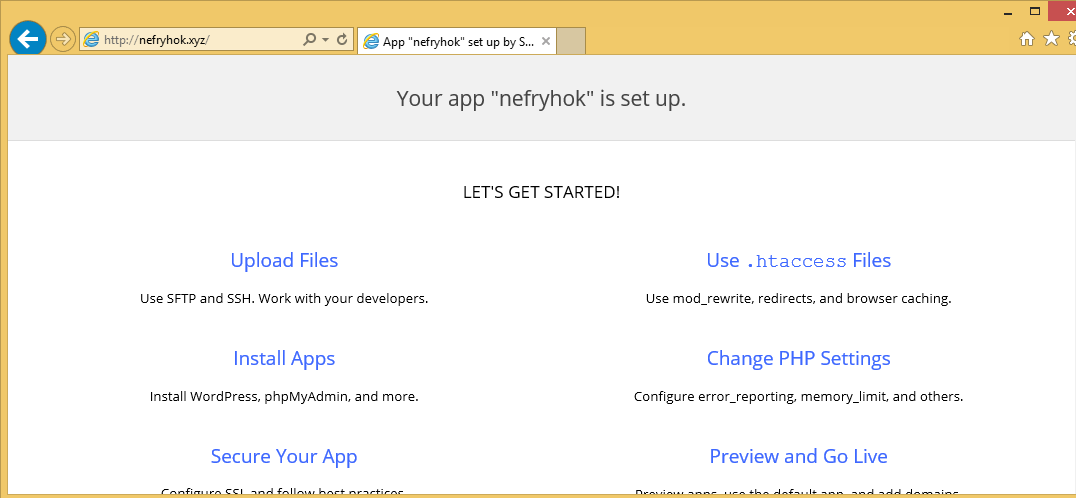The width and height of the screenshot is (1076, 498).
Task: Open the Upload Files link
Action: point(284,261)
